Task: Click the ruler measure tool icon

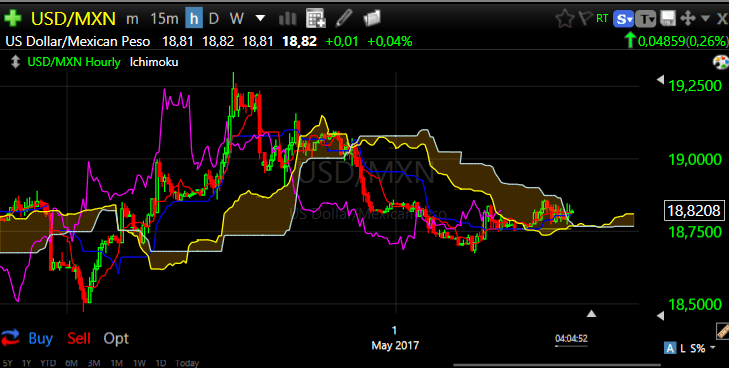Action: pyautogui.click(x=722, y=331)
